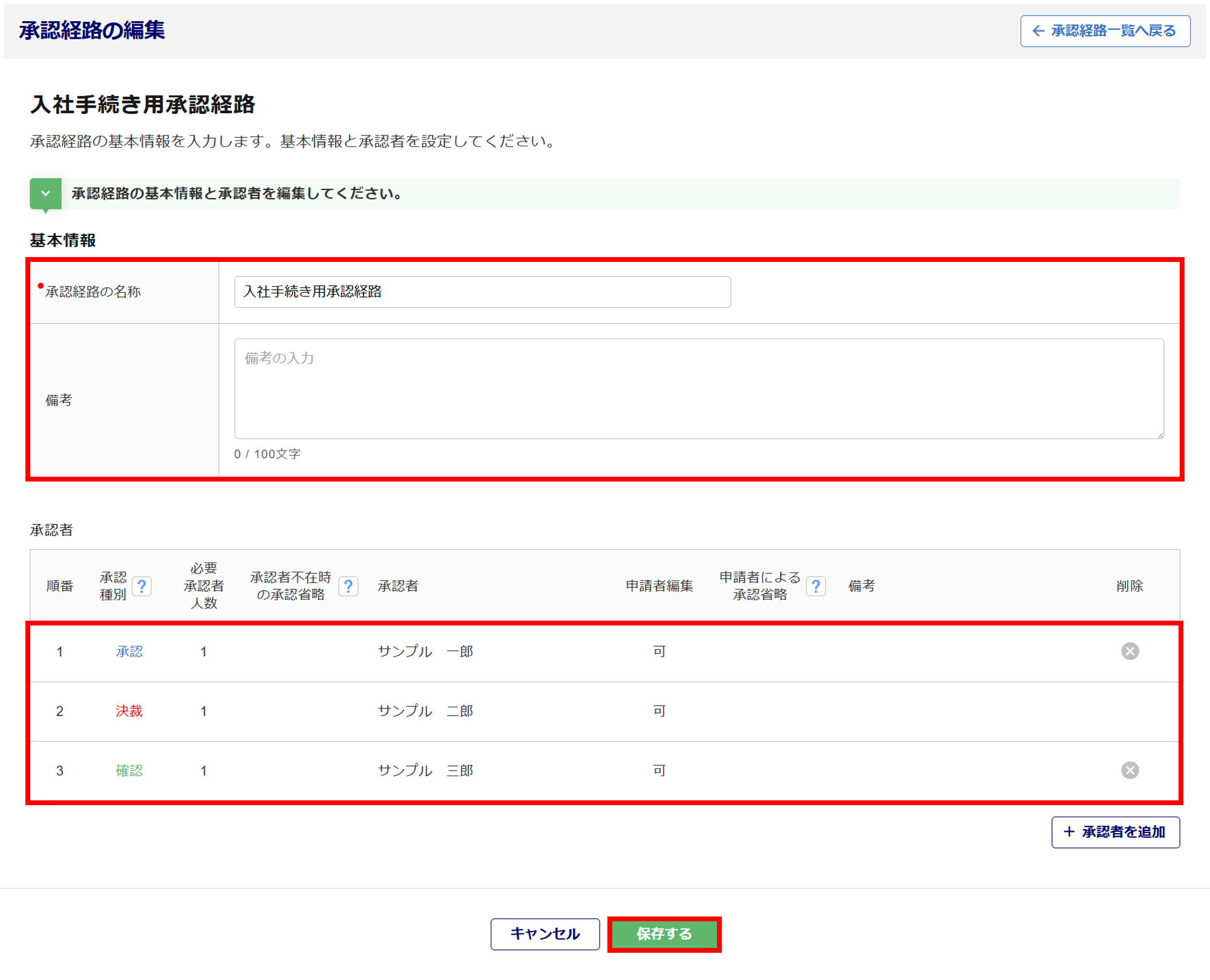Delete approver サンプル 一郎 row
Viewport: 1210px width, 980px height.
1129,652
